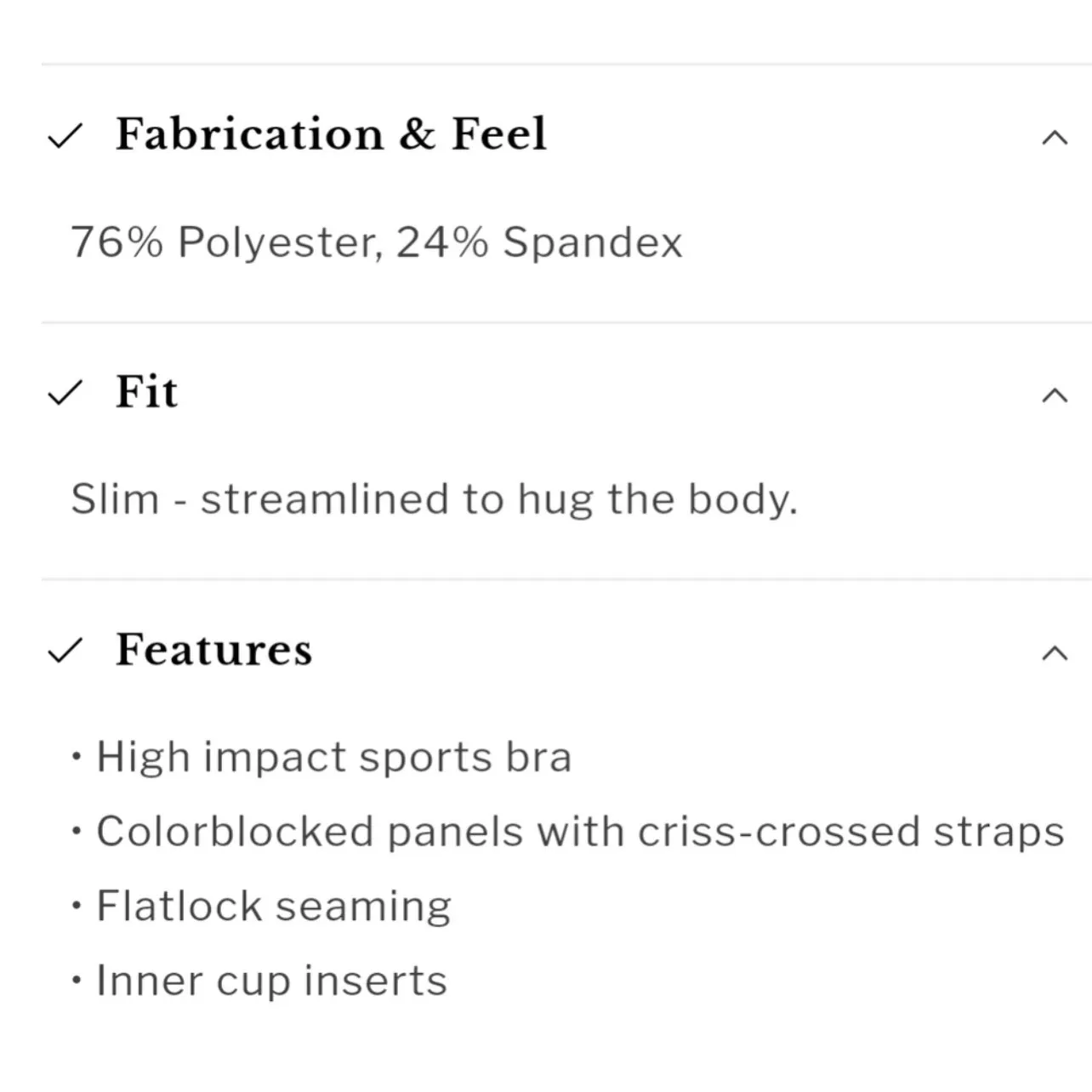Select the bullet next to High impact sports bra

pyautogui.click(x=77, y=755)
